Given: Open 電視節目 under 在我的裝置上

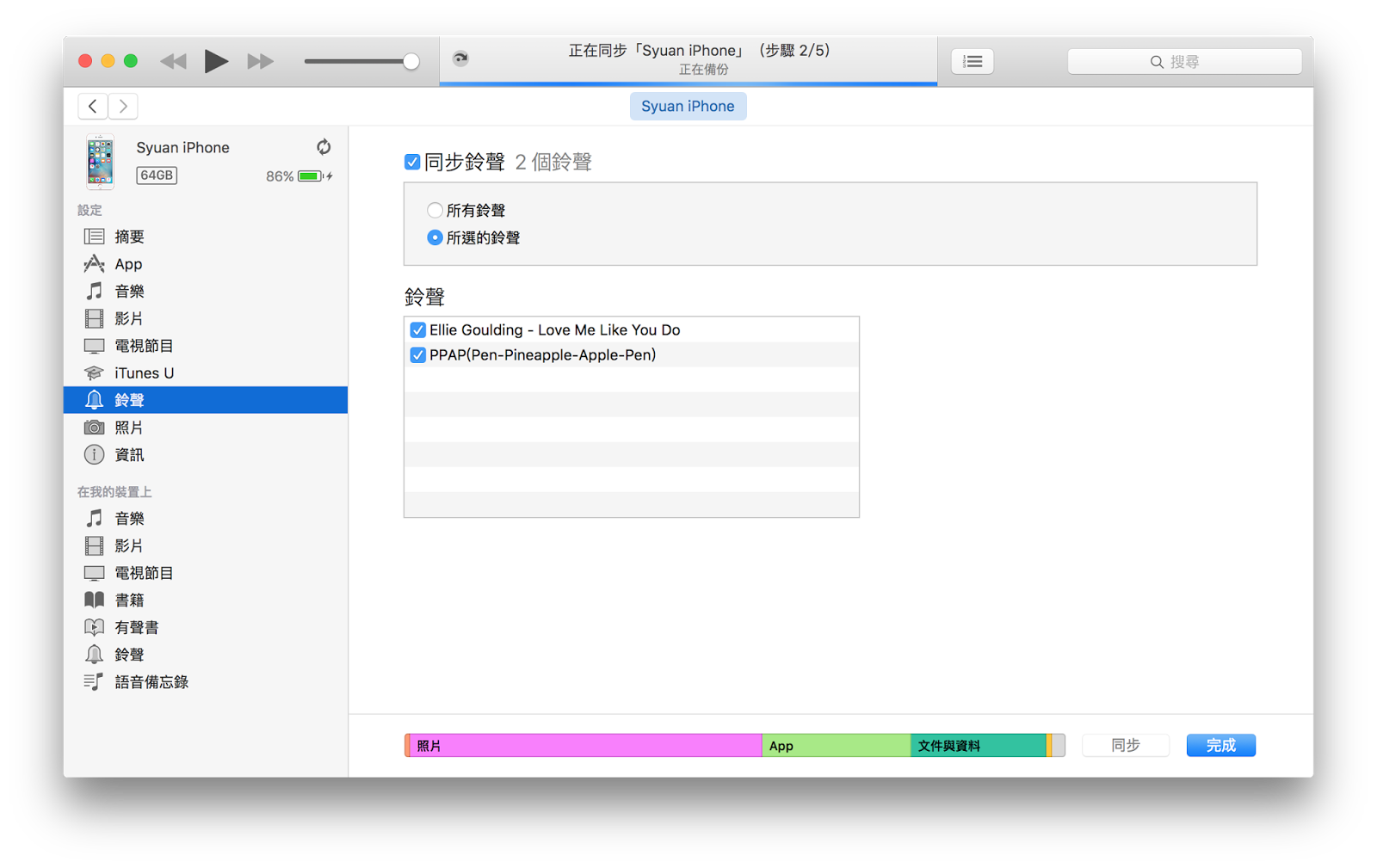Looking at the screenshot, I should point(206,573).
